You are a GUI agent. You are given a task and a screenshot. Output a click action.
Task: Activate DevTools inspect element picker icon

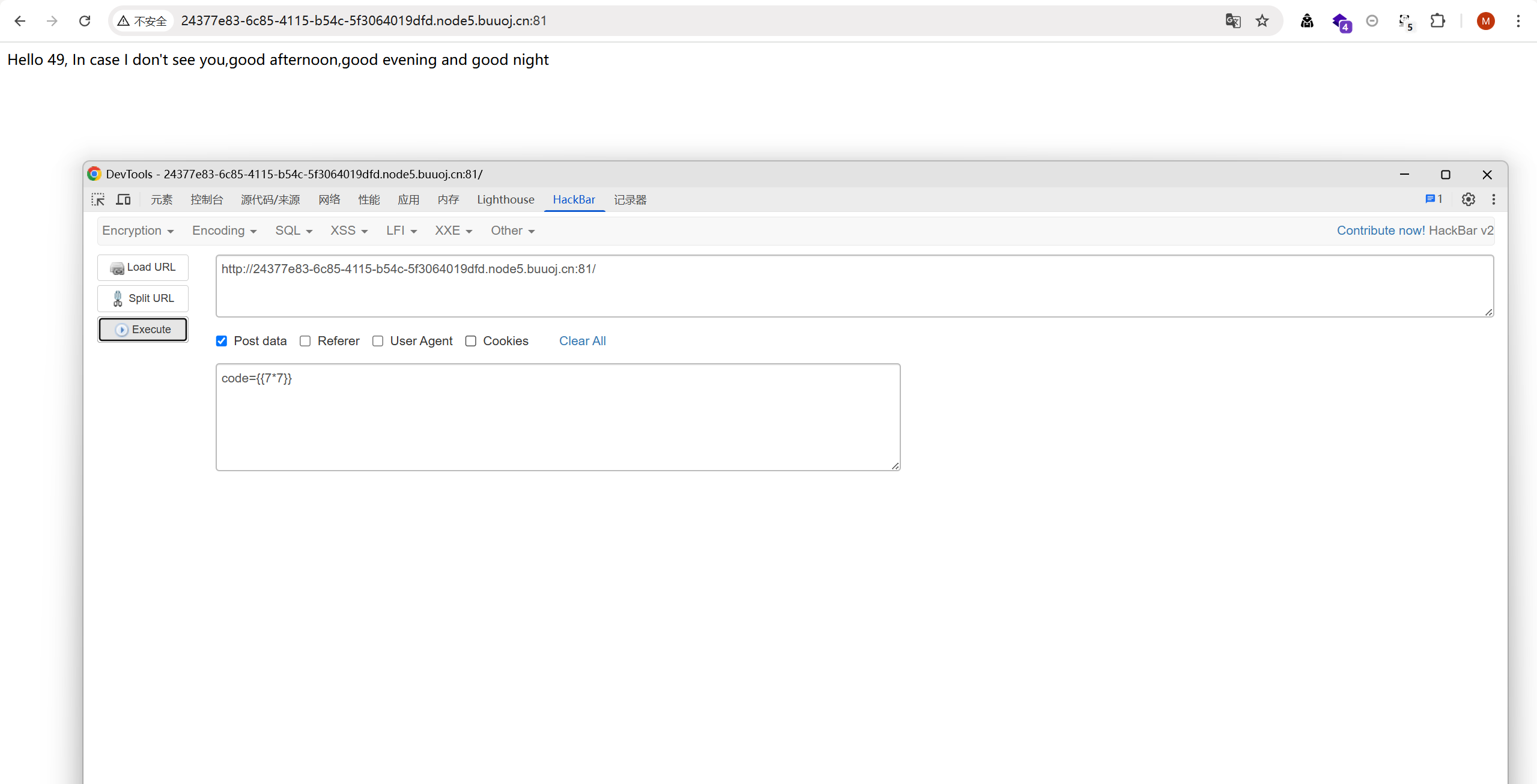[x=98, y=199]
